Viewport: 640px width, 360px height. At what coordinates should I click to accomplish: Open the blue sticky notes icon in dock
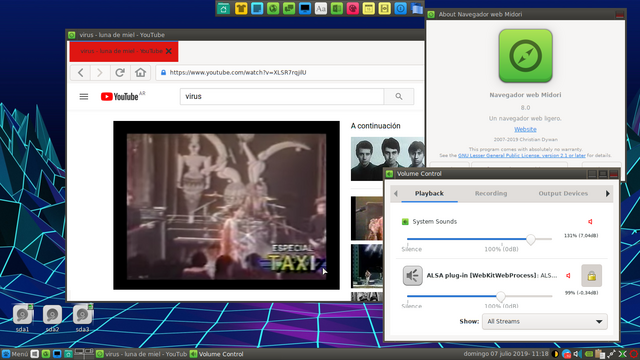(257, 8)
